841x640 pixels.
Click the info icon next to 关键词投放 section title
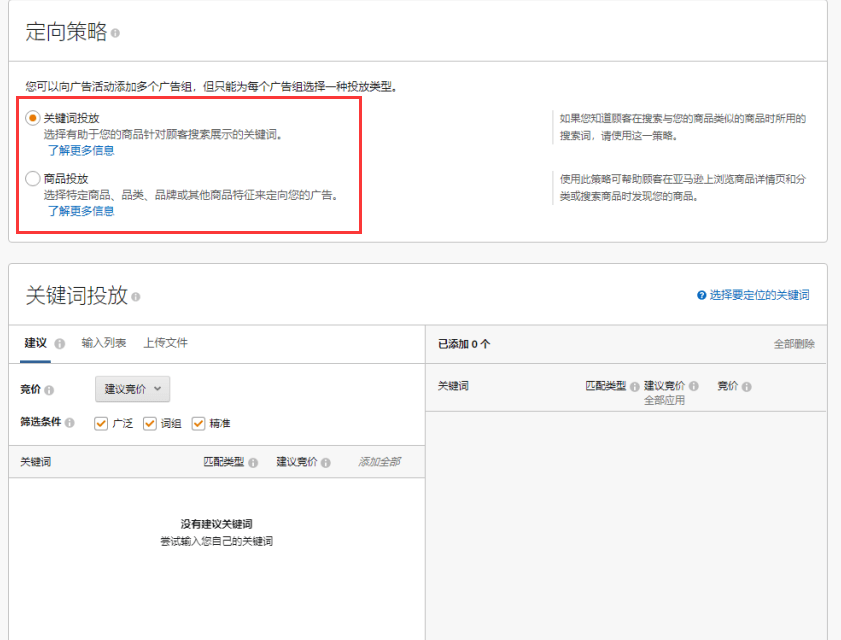(x=136, y=297)
